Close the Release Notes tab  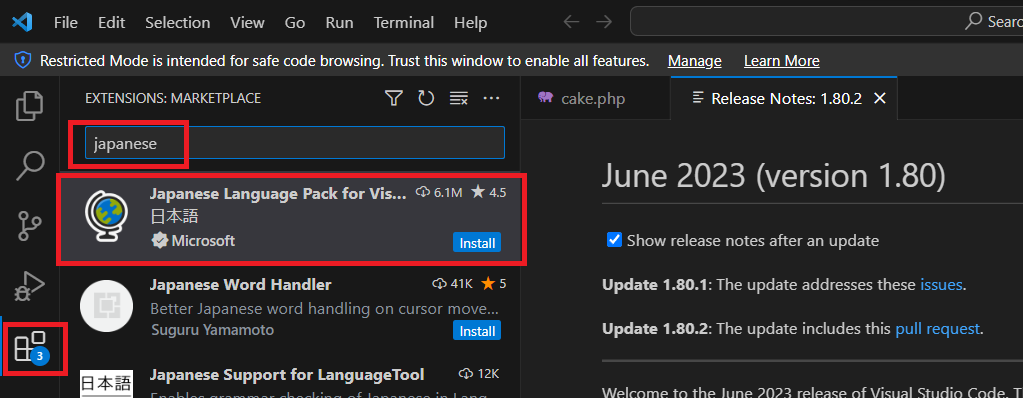(879, 99)
